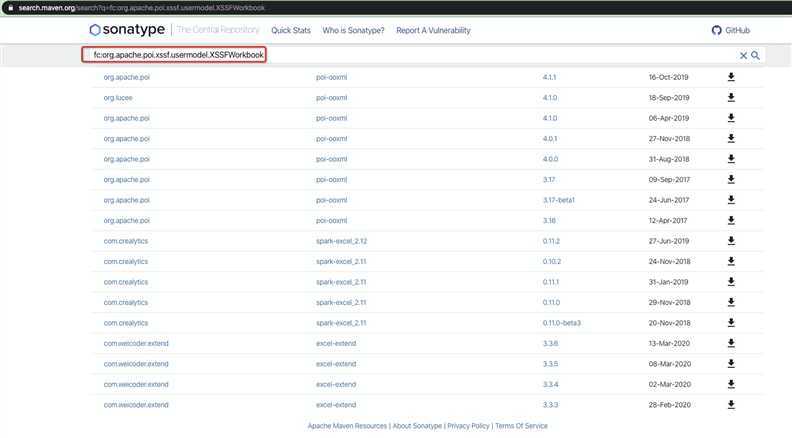
Task: Download poi-ooxml dated 06-Apr-2019
Action: [x=731, y=118]
